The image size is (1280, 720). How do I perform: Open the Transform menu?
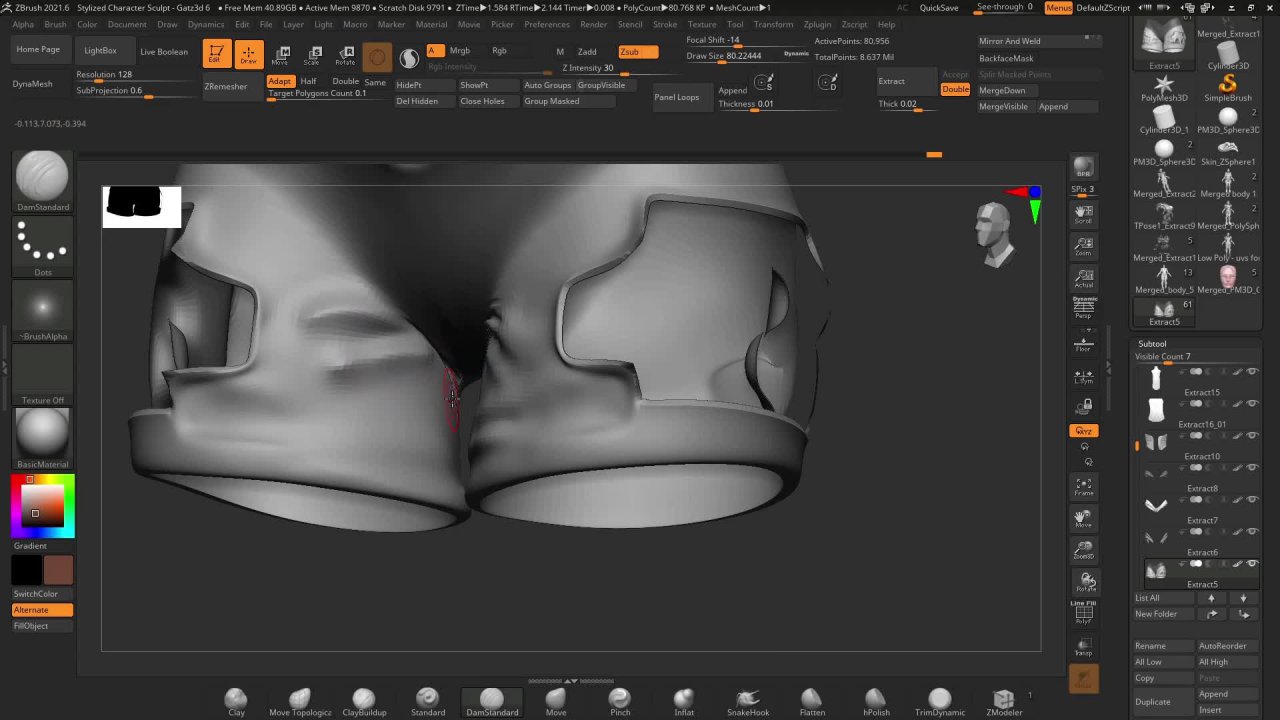773,24
